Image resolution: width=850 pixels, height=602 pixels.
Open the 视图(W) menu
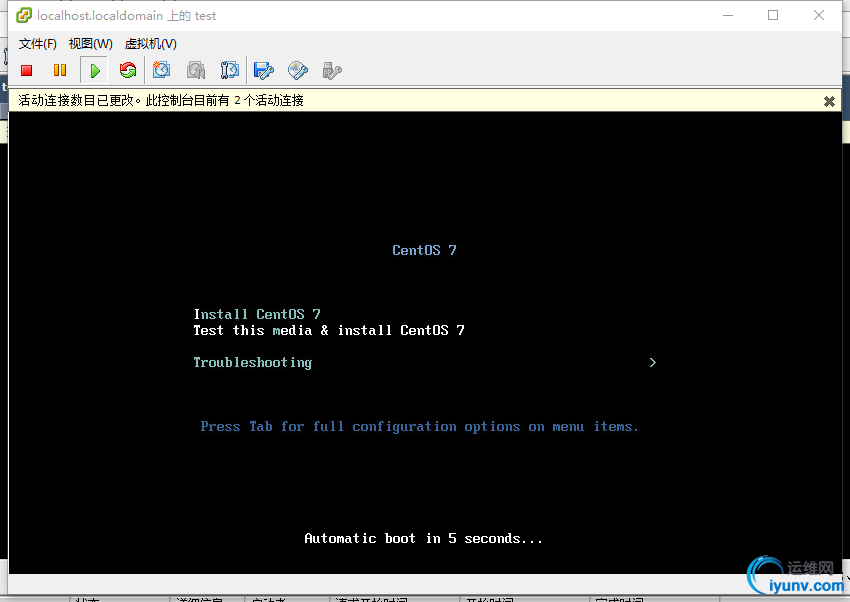click(91, 44)
